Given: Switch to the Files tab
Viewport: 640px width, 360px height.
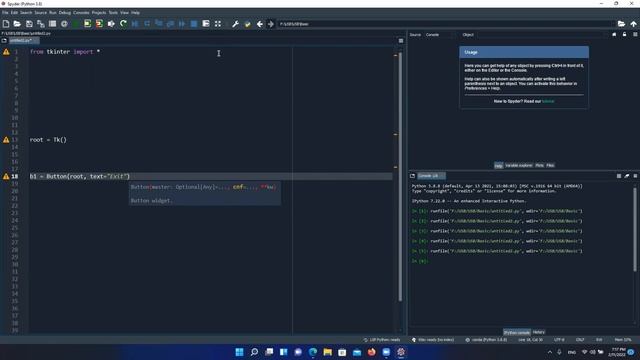Looking at the screenshot, I should [x=550, y=165].
